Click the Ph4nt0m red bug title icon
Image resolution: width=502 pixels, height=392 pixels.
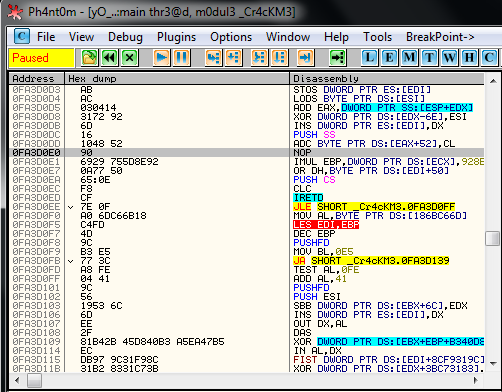(x=15, y=12)
